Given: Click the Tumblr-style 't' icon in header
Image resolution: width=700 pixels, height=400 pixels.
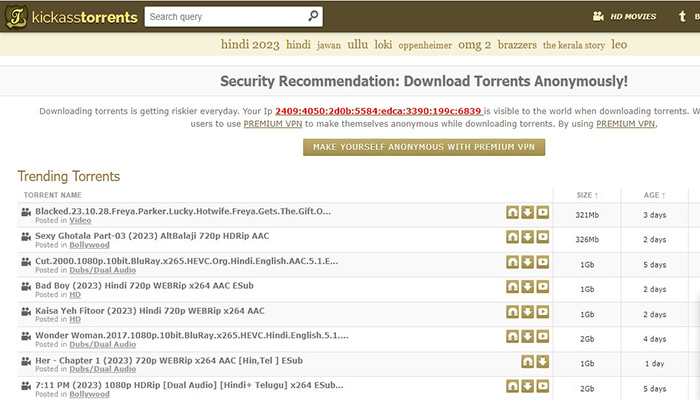Looking at the screenshot, I should tap(682, 17).
